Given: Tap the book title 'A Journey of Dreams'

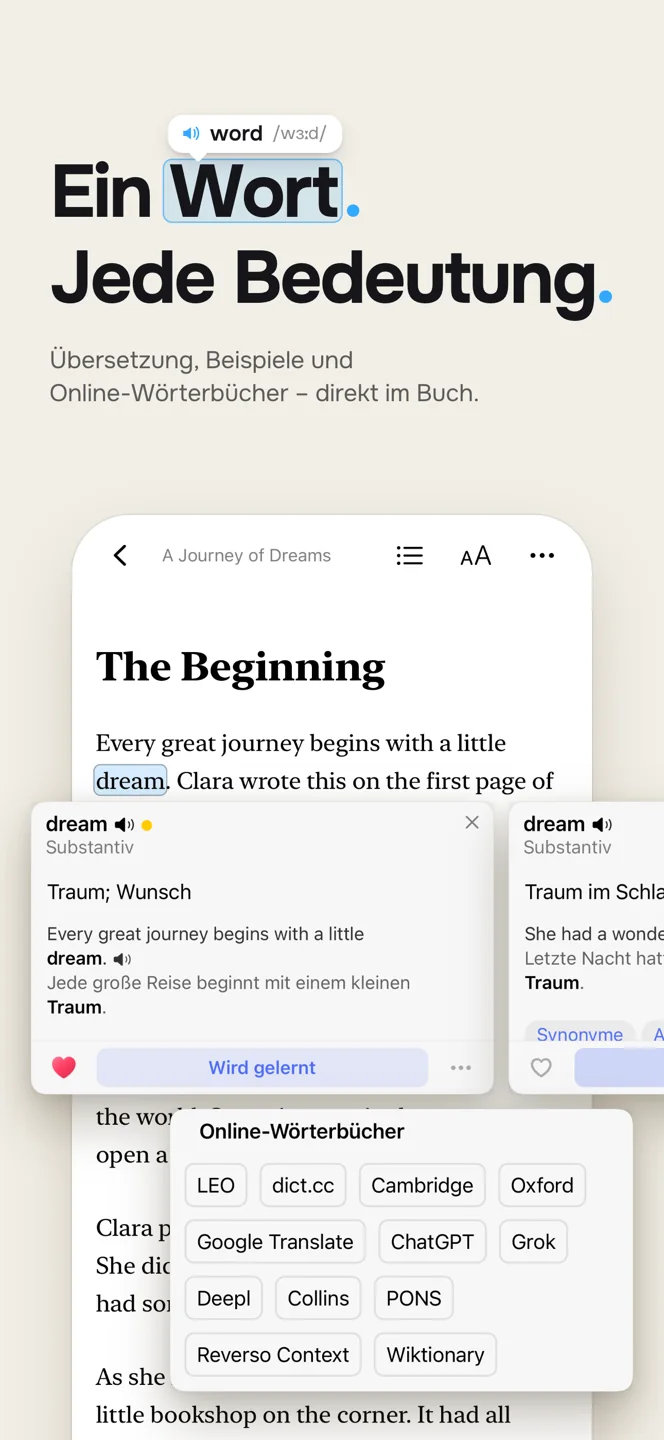Looking at the screenshot, I should (247, 556).
